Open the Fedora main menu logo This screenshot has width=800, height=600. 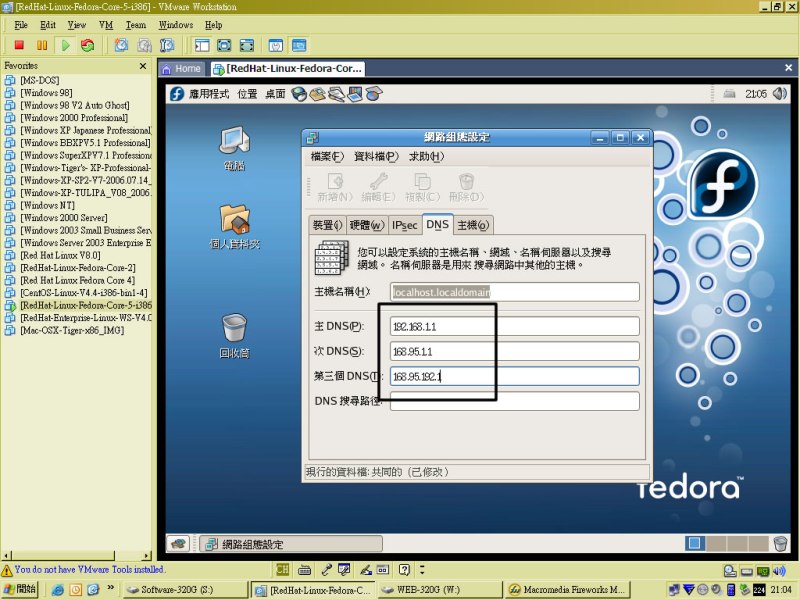177,94
